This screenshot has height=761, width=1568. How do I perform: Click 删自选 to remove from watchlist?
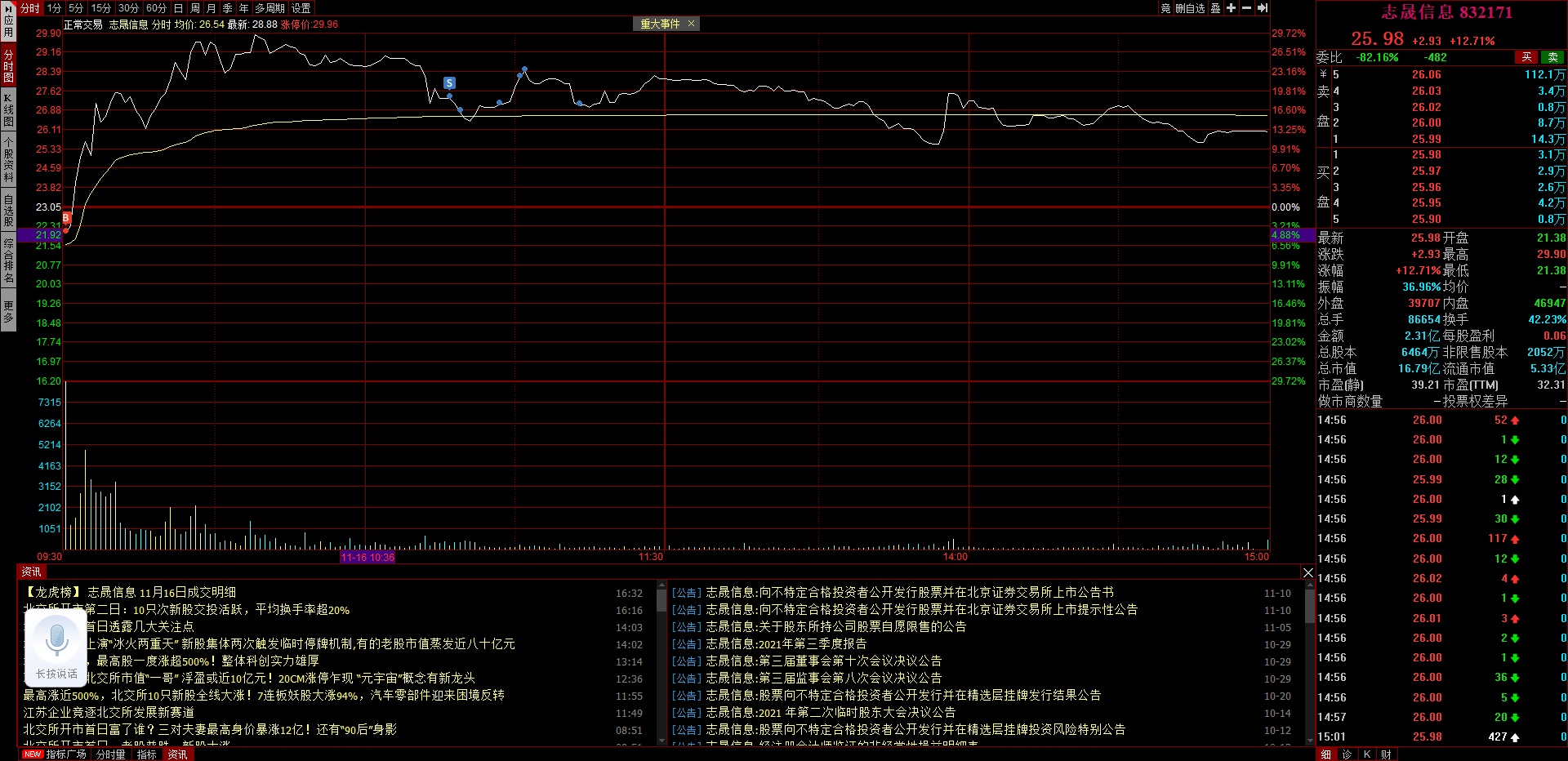[1190, 8]
